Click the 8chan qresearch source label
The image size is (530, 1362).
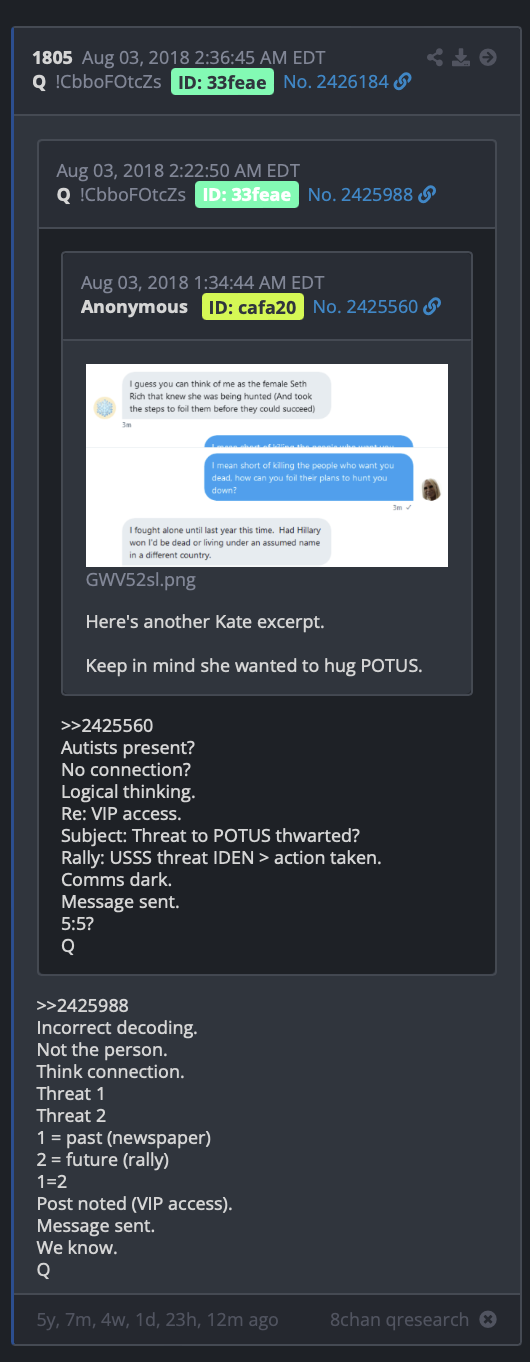click(x=399, y=1320)
